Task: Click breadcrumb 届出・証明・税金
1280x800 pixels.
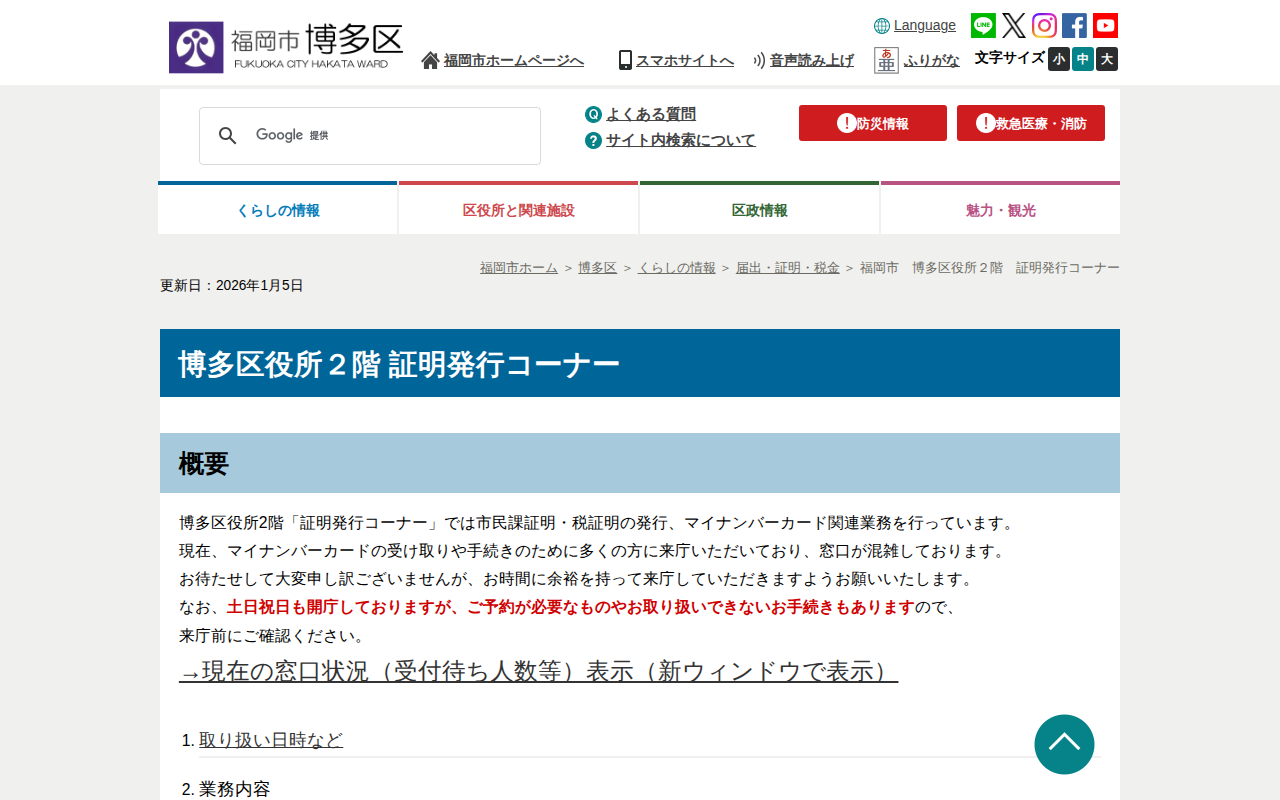Action: 788,268
